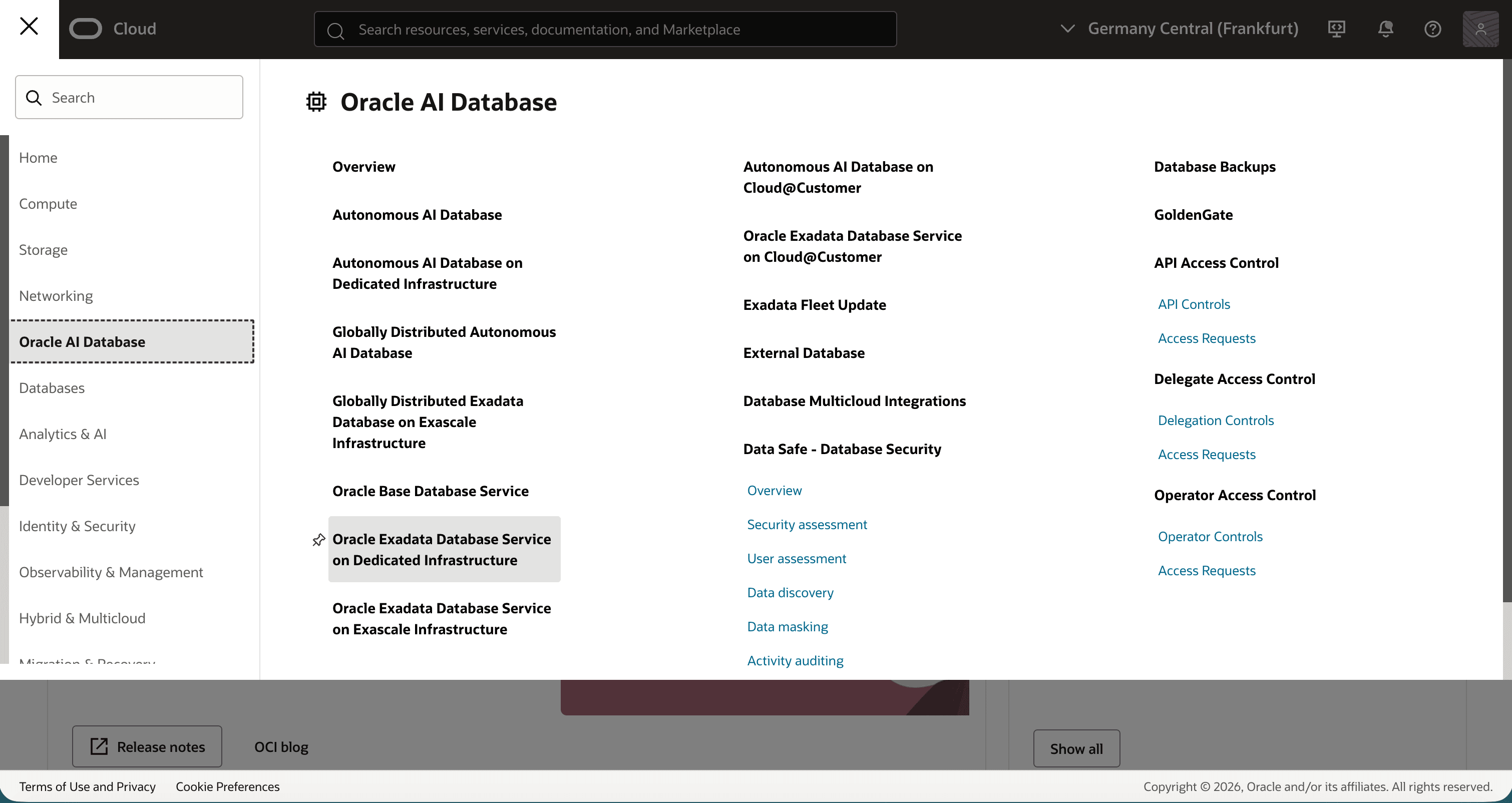Viewport: 1512px width, 803px height.
Task: Click the Release notes button
Action: point(147,746)
